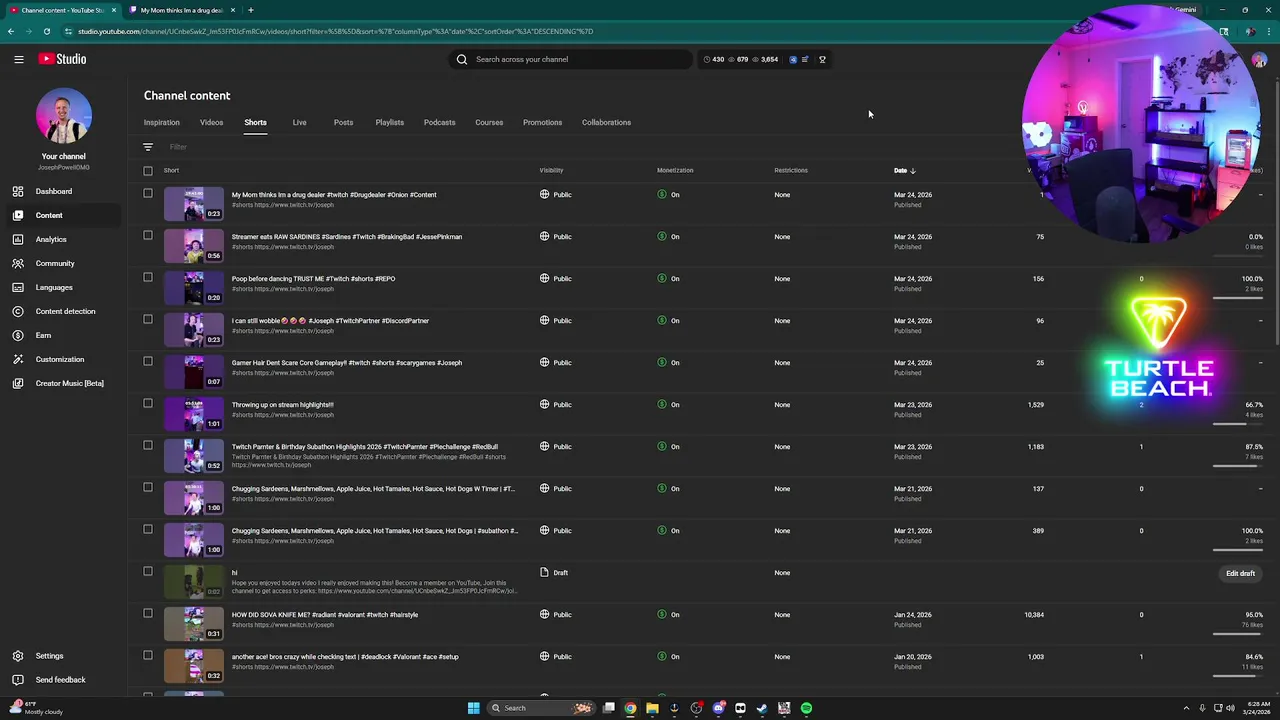Viewport: 1280px width, 720px height.
Task: Switch to the Inspiration tab
Action: (x=162, y=122)
